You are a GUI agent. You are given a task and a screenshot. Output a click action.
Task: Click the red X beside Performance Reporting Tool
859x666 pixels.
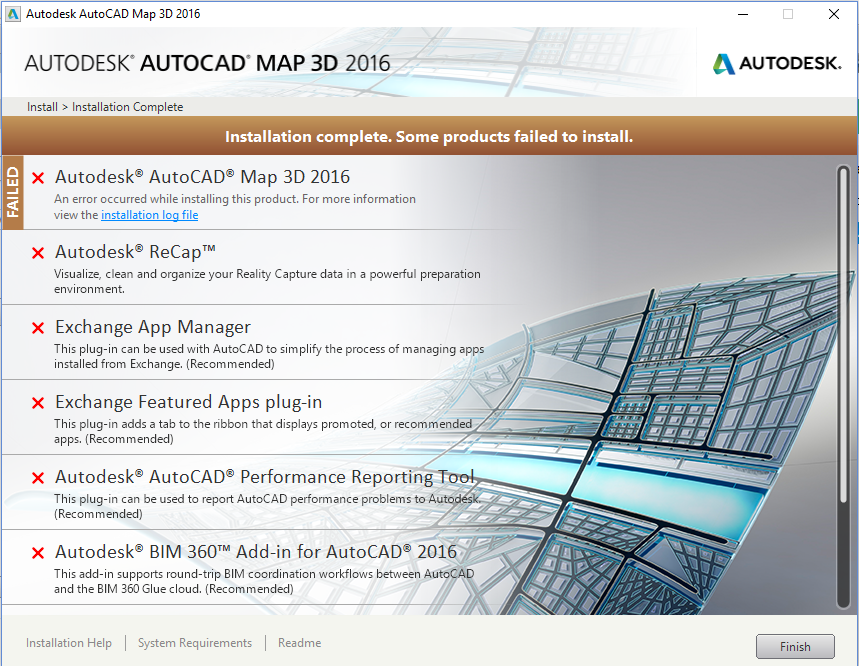point(38,477)
